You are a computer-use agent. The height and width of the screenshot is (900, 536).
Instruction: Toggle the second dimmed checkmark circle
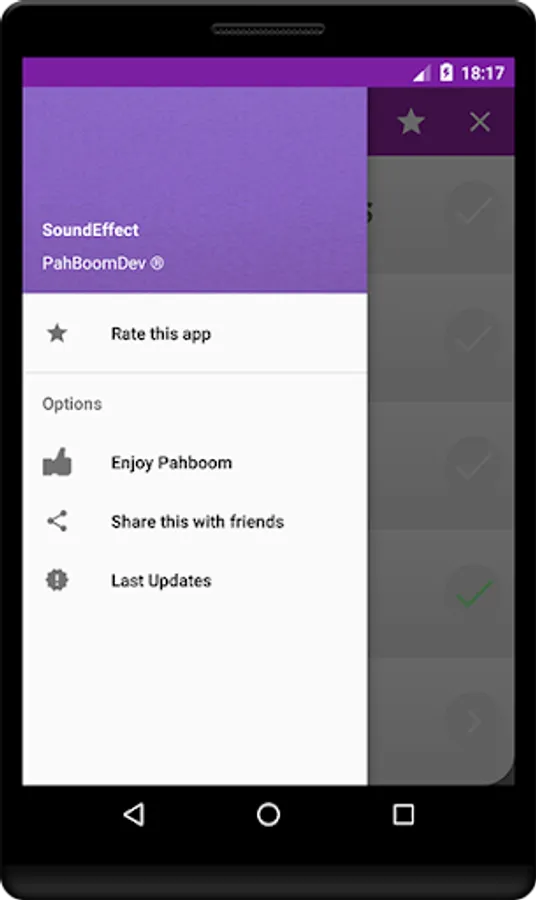tap(473, 337)
